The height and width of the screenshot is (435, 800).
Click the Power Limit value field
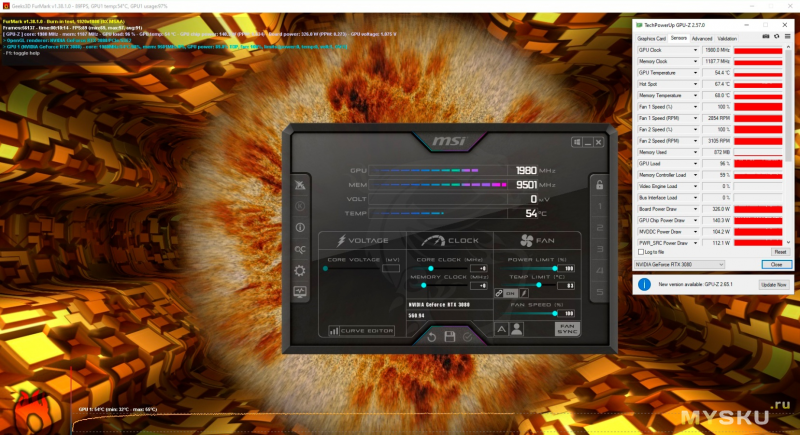tap(567, 268)
